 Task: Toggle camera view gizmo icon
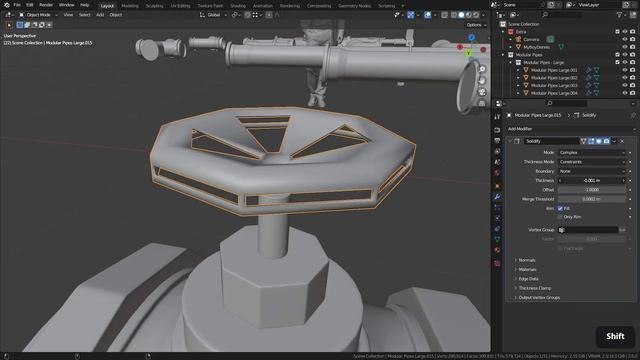click(482, 92)
